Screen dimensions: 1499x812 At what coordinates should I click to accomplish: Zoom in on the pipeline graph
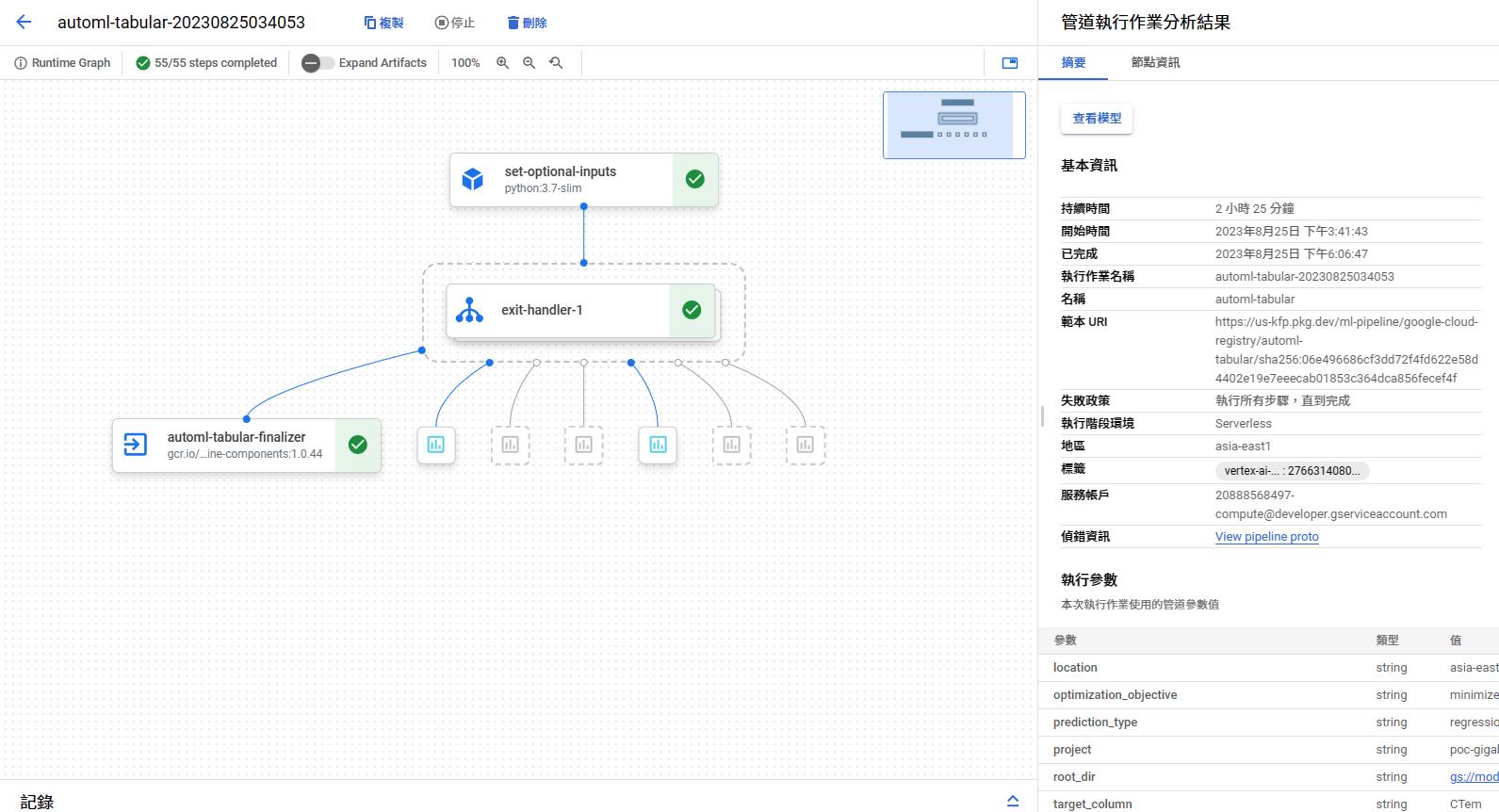(x=502, y=63)
